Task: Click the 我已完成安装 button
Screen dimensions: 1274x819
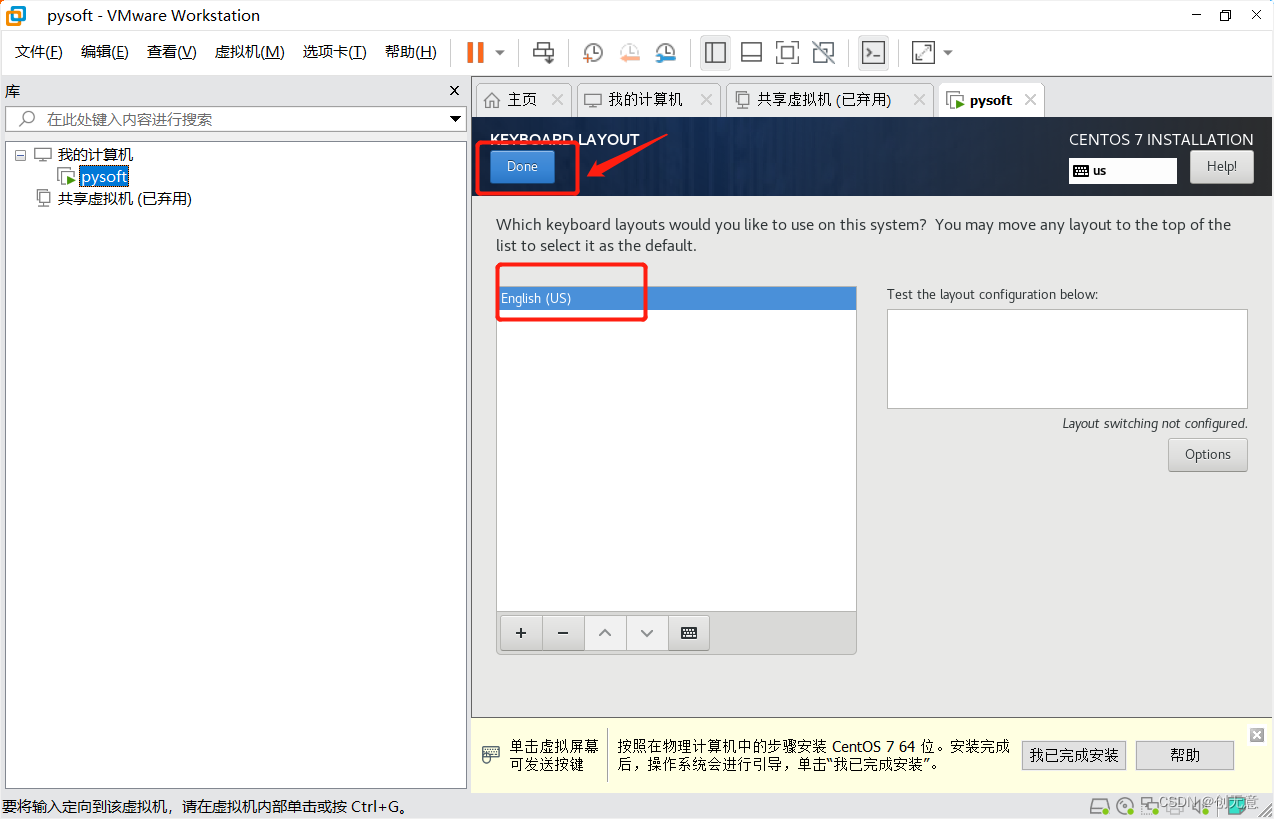Action: (1074, 755)
